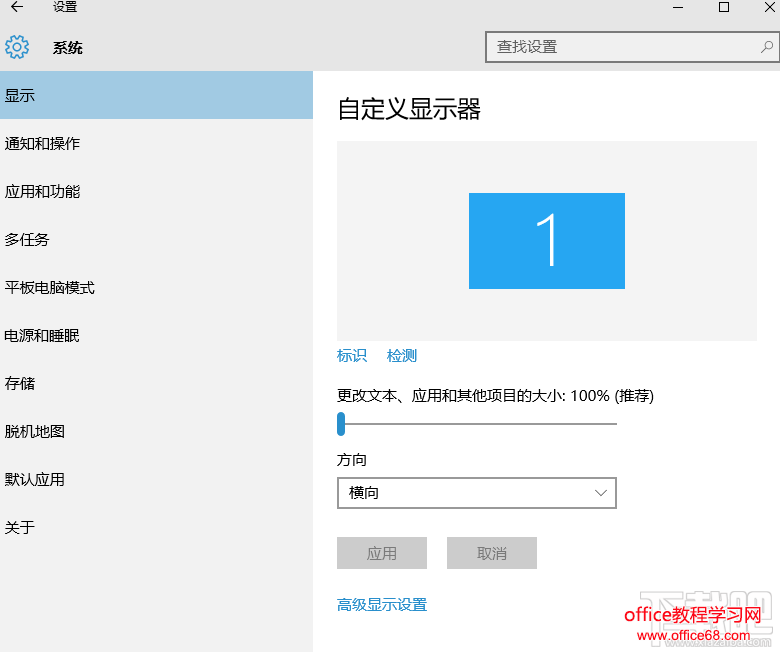Screen dimensions: 780x652
Task: Open 高级显示设置 link
Action: point(382,605)
